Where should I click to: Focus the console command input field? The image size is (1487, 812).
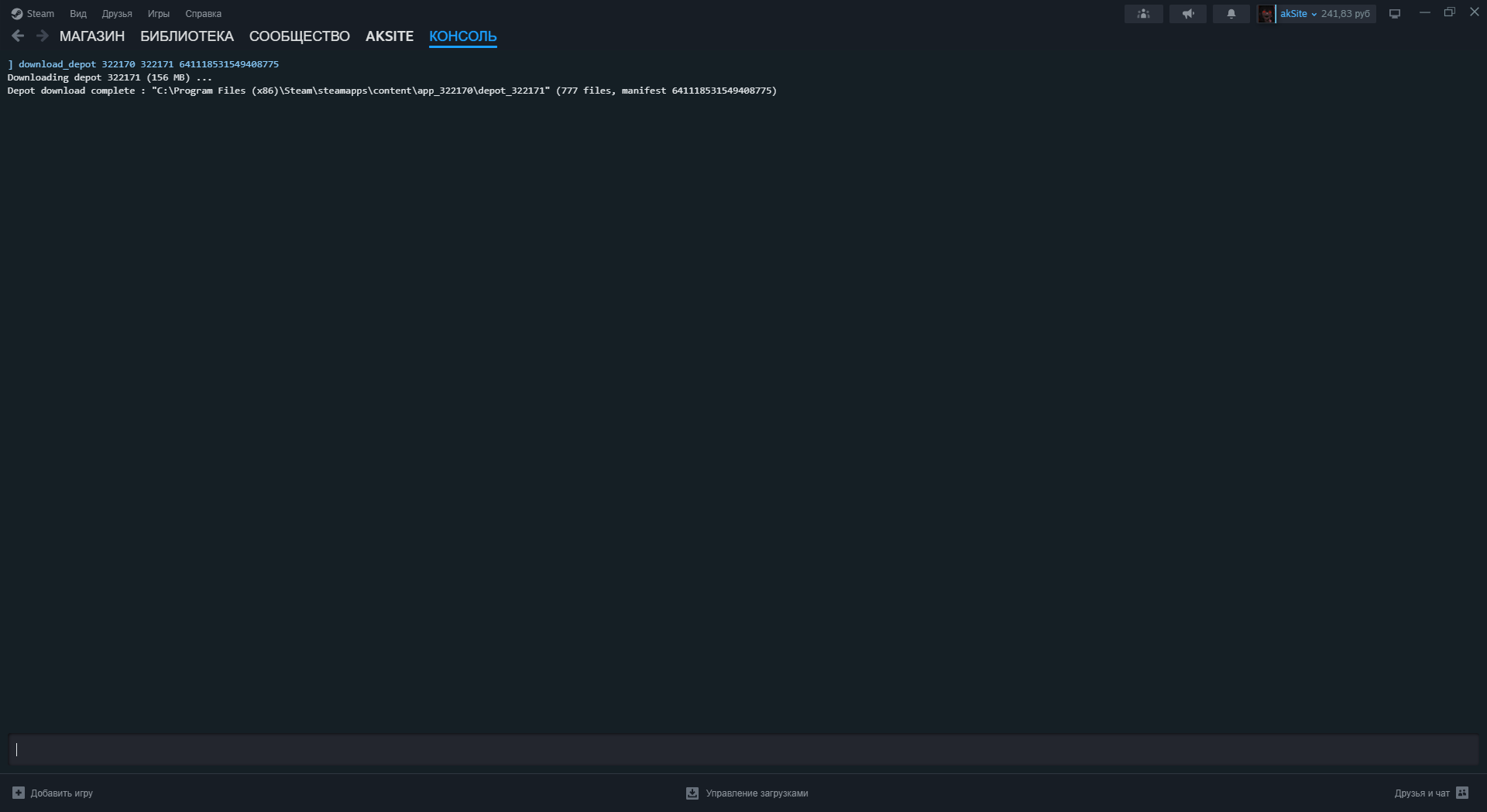pyautogui.click(x=743, y=749)
